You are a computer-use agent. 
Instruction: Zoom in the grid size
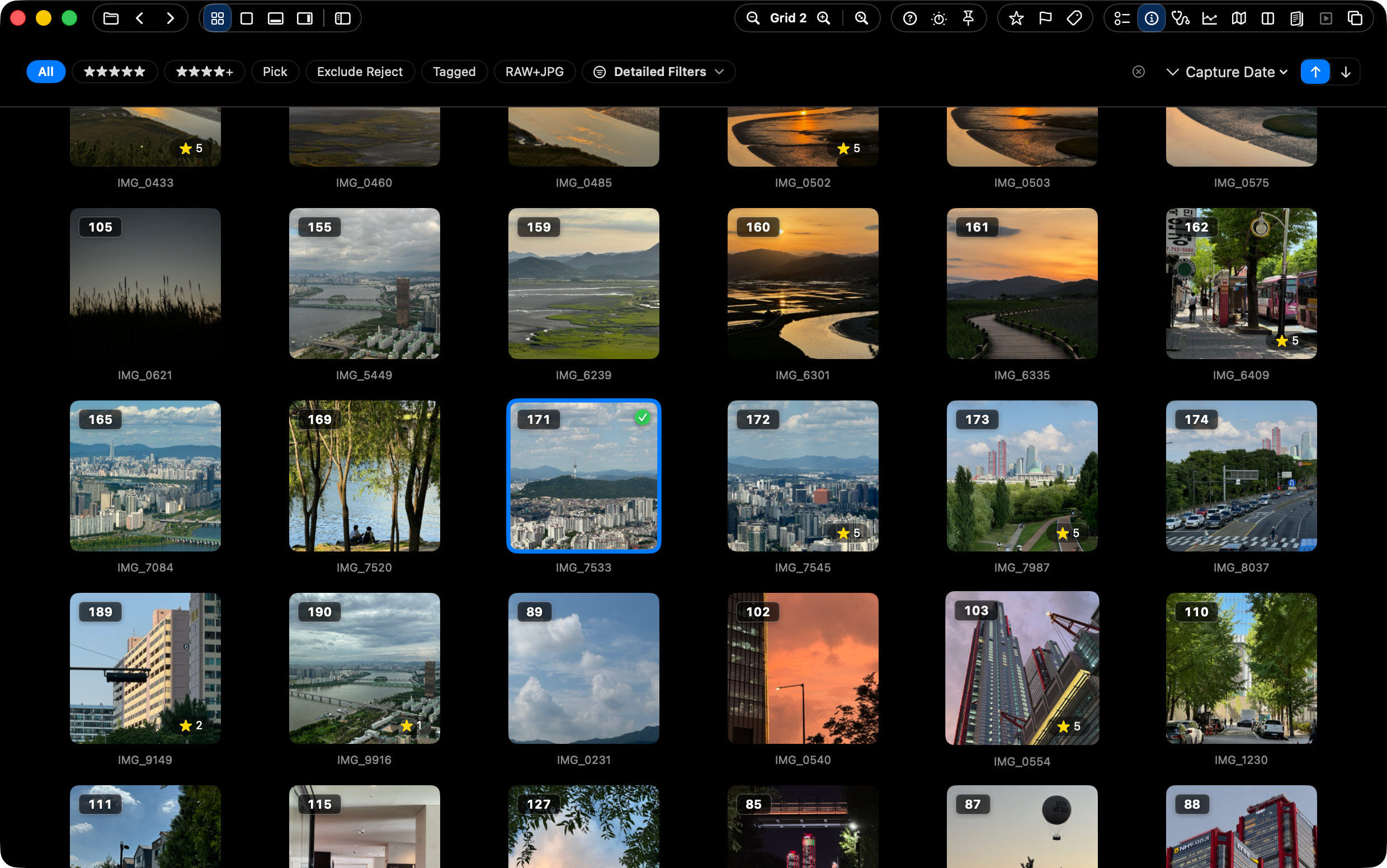point(824,18)
